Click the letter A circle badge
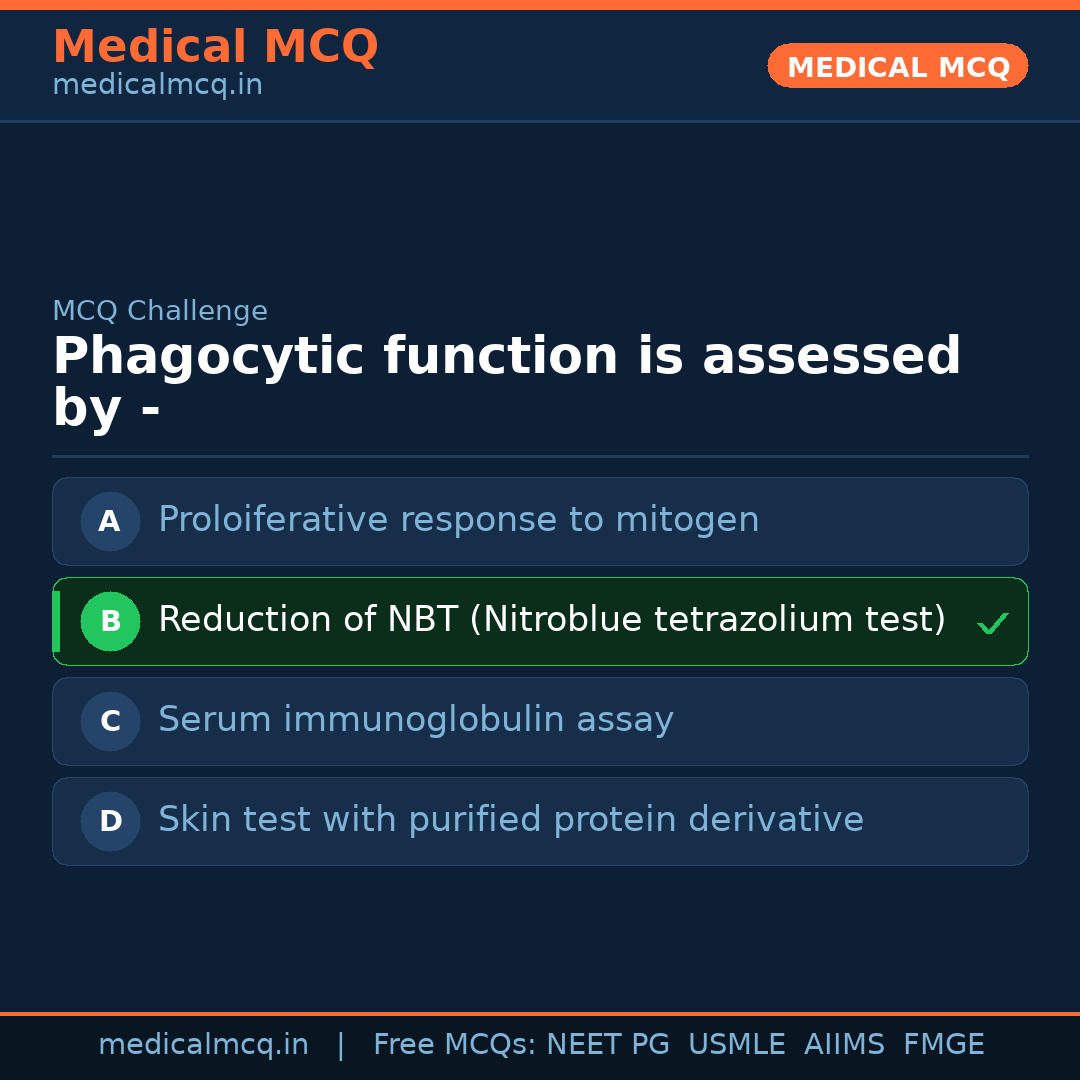Viewport: 1080px width, 1080px height. click(110, 521)
